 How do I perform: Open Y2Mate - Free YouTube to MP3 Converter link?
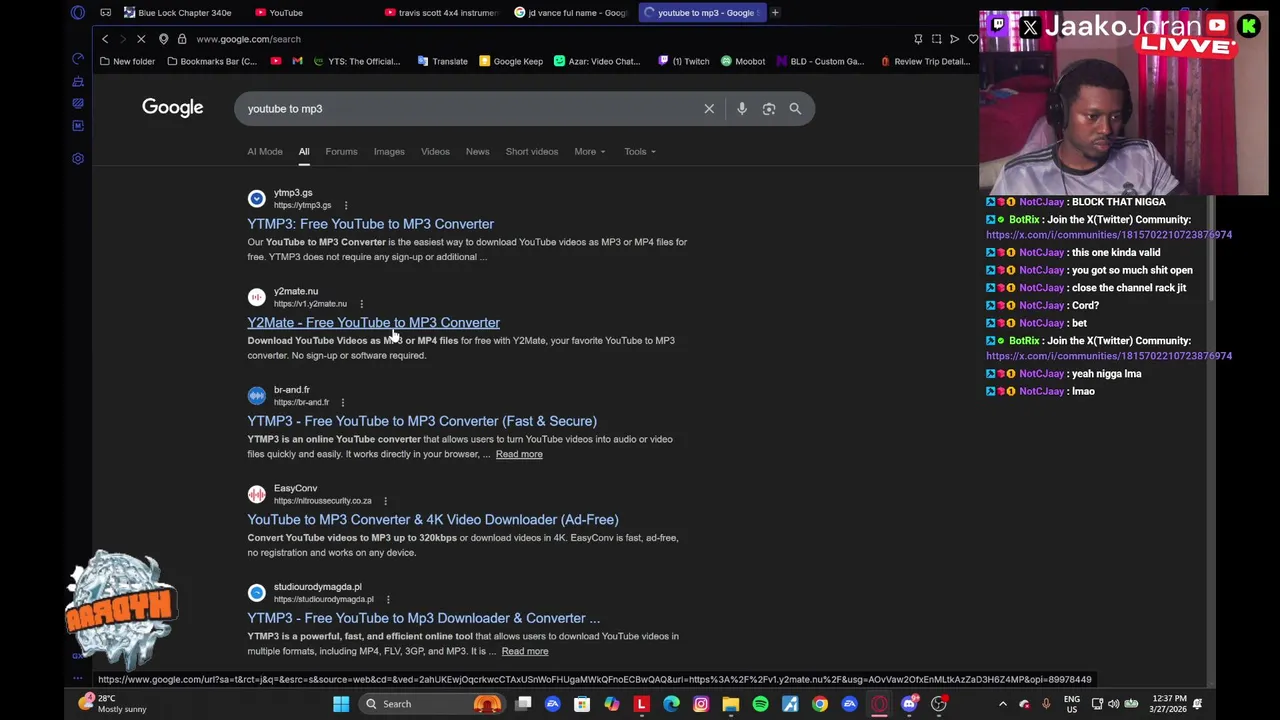click(x=373, y=323)
